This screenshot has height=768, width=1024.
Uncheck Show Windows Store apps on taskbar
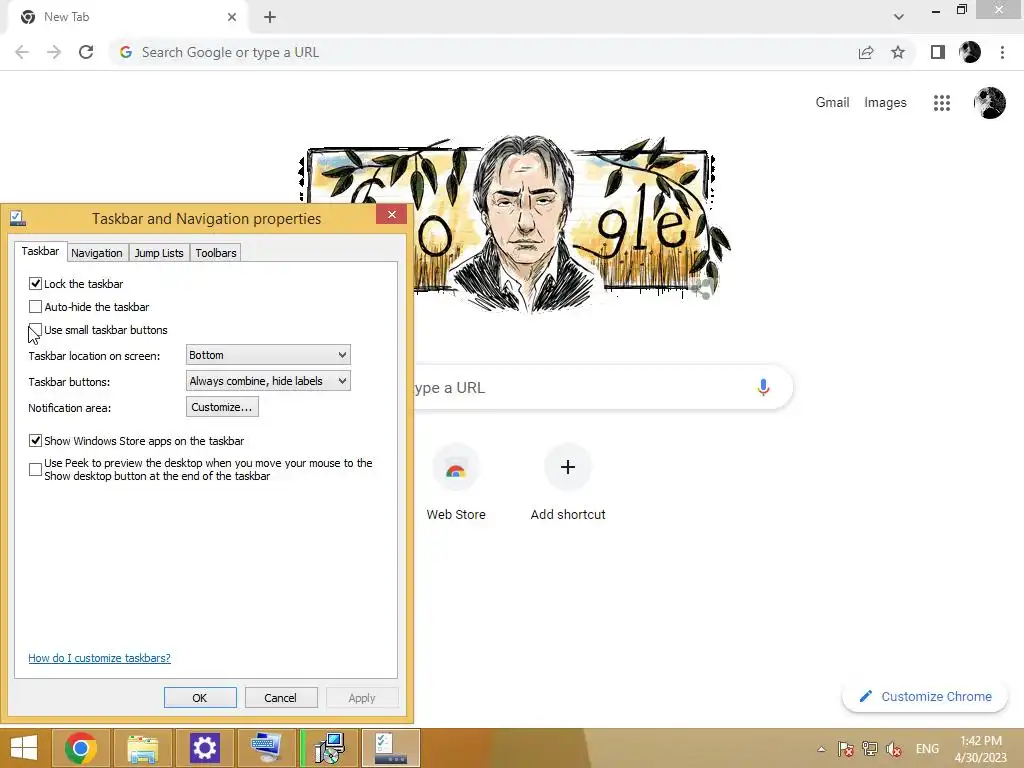pyautogui.click(x=35, y=441)
